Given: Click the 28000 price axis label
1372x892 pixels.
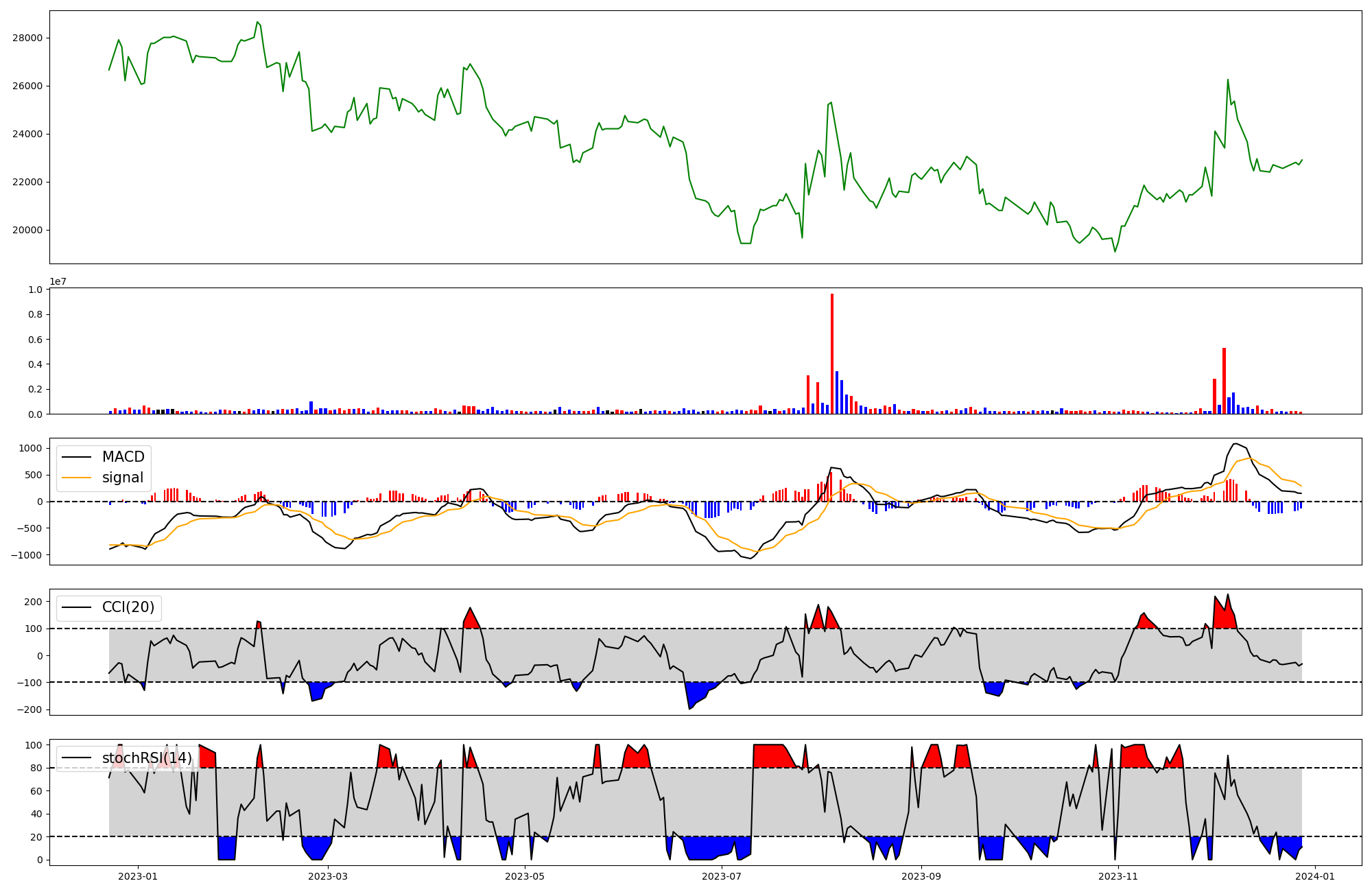Looking at the screenshot, I should click(27, 38).
